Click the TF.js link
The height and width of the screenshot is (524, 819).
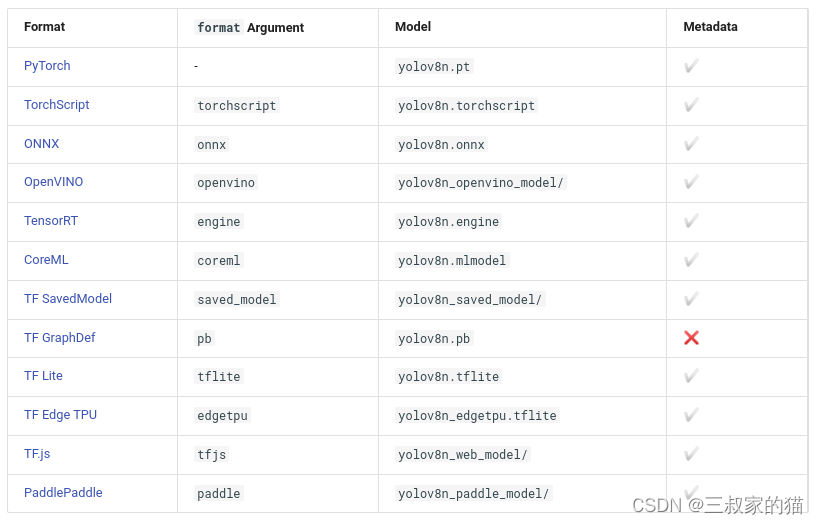pyautogui.click(x=37, y=453)
